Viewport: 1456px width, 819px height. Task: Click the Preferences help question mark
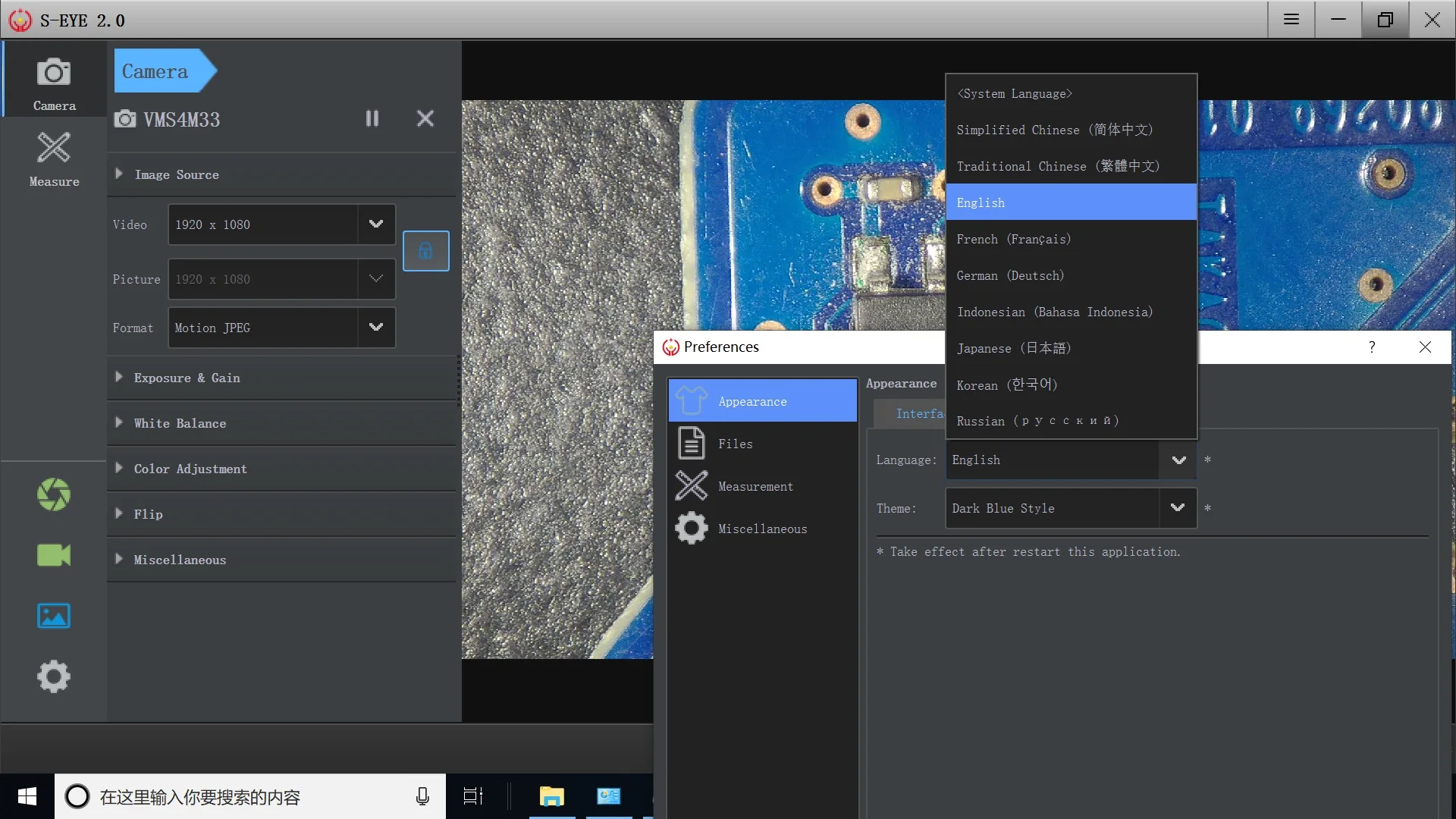pyautogui.click(x=1371, y=347)
